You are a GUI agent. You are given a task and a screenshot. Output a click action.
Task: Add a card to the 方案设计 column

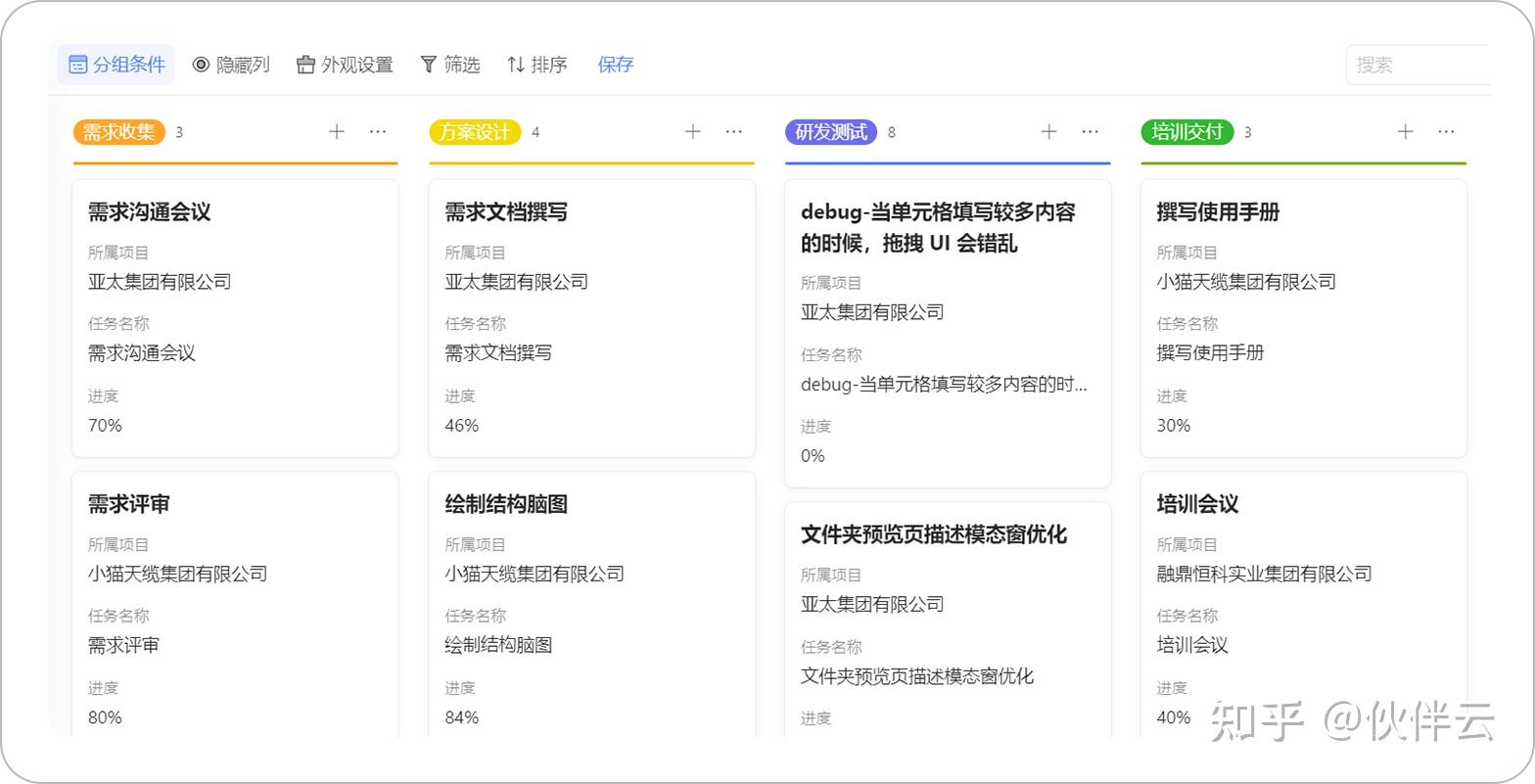(x=693, y=131)
